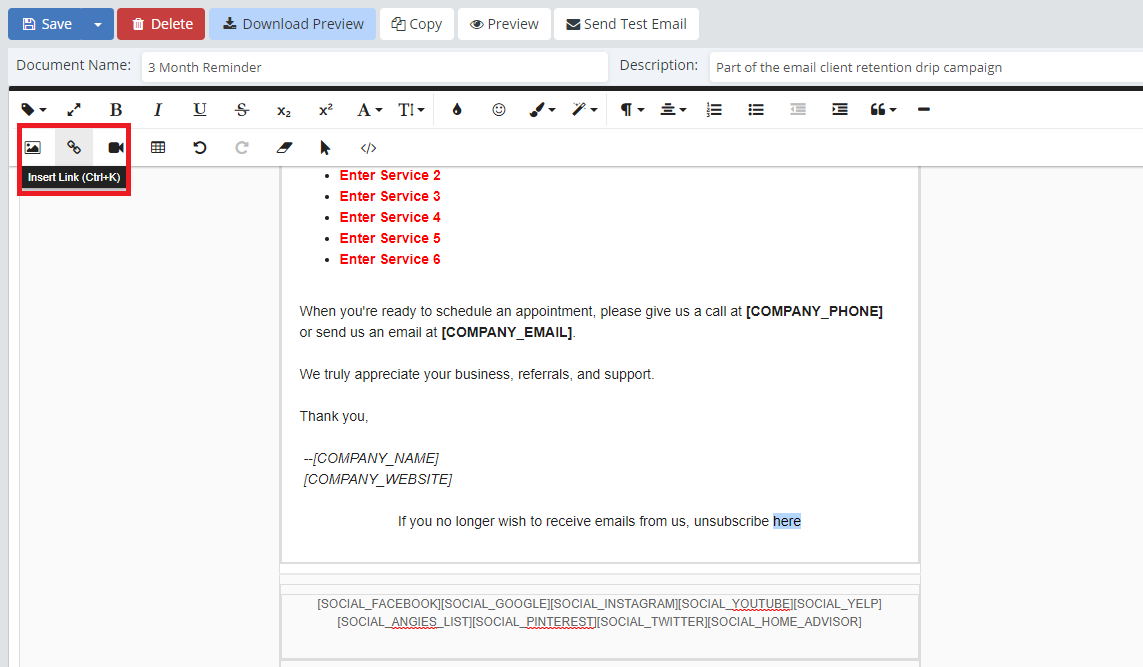Click the Download Preview button

(x=293, y=24)
